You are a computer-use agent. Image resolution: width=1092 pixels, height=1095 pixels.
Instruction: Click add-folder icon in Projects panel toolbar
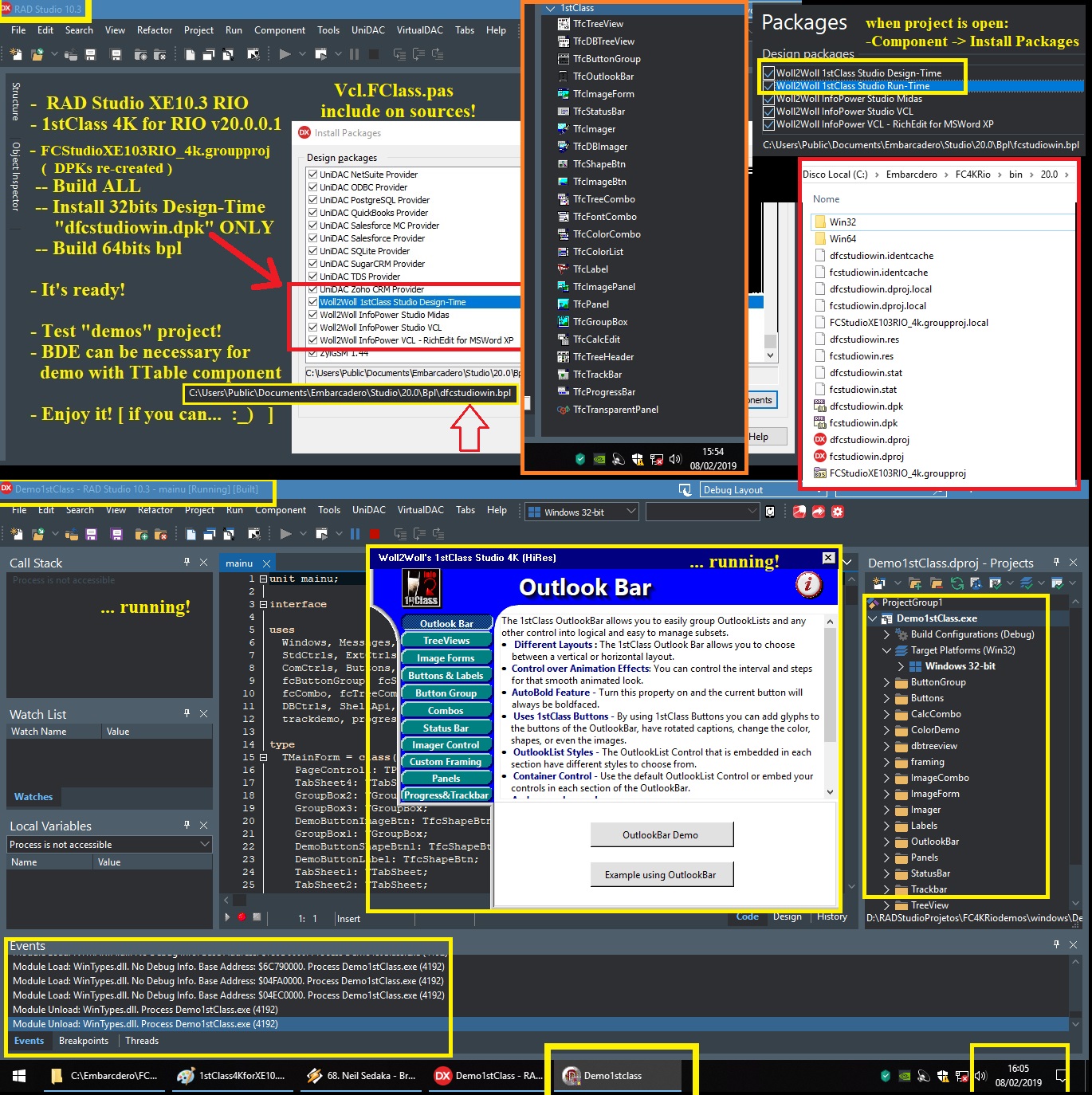pyautogui.click(x=915, y=583)
